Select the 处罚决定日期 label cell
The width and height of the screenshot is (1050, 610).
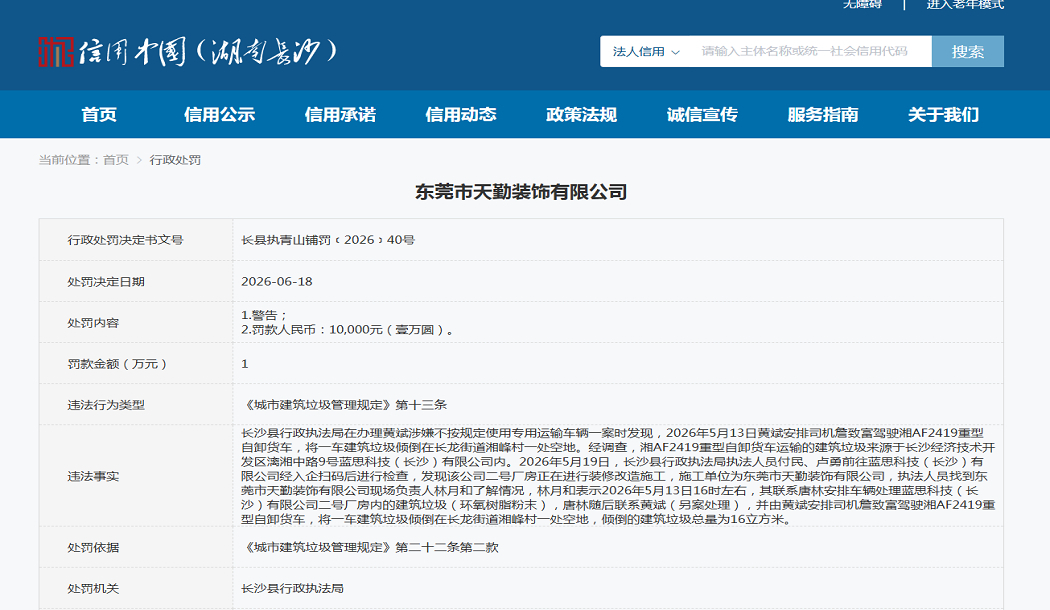[x=136, y=281]
